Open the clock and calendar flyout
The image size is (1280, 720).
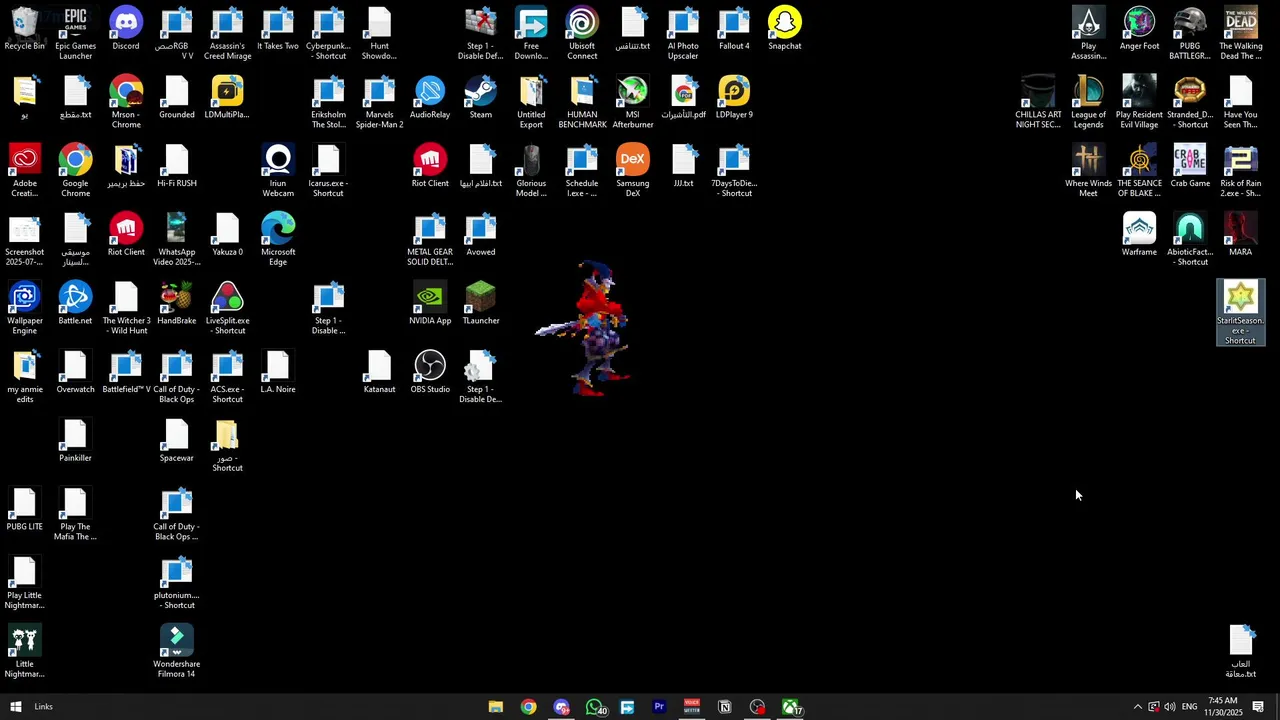point(1222,707)
